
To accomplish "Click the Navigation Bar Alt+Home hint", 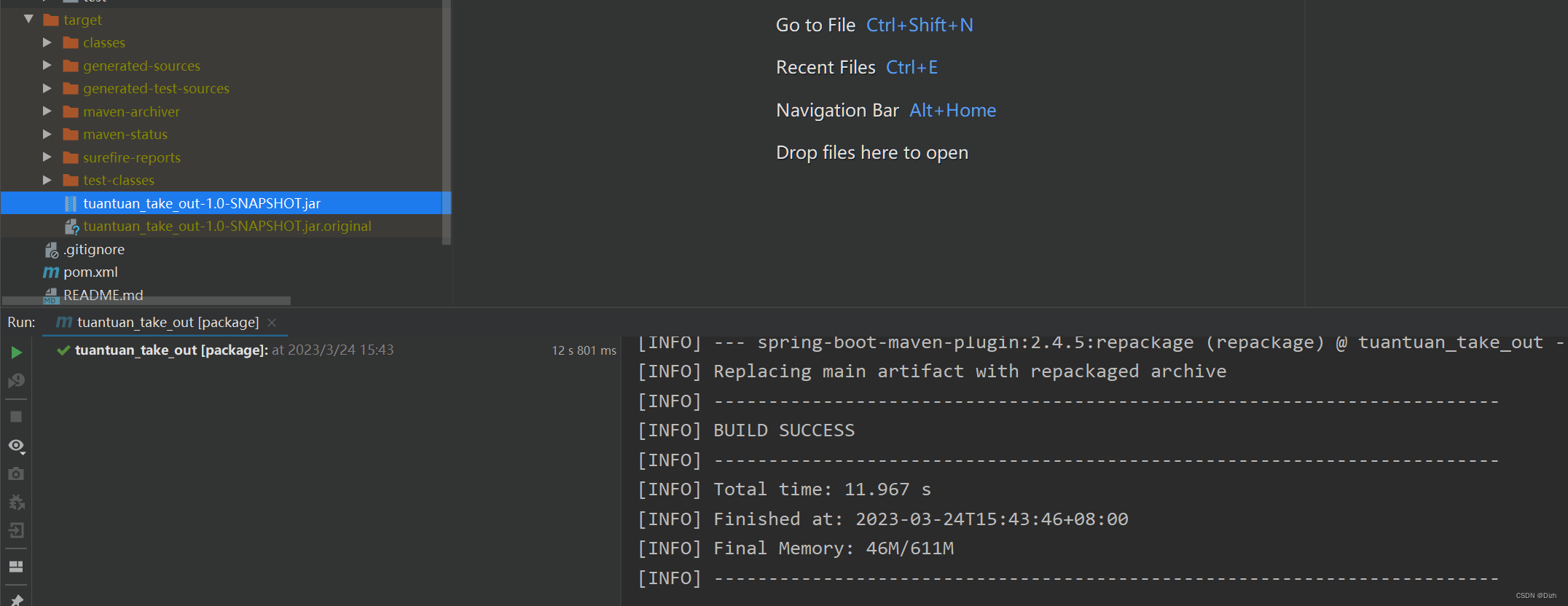I will [886, 111].
